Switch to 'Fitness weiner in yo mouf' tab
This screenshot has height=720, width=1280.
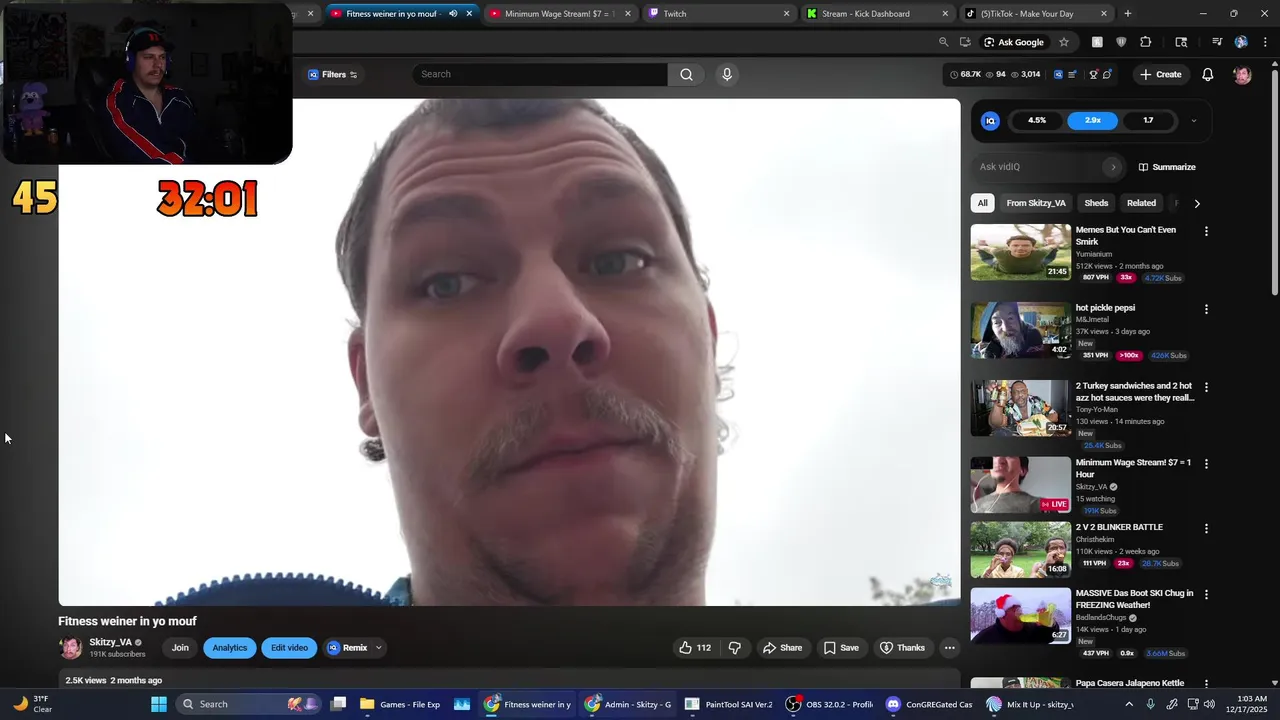click(x=401, y=14)
